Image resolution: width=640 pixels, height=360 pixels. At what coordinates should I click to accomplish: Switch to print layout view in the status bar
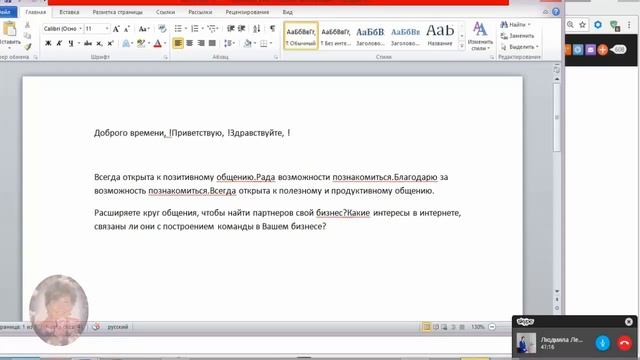(426, 327)
